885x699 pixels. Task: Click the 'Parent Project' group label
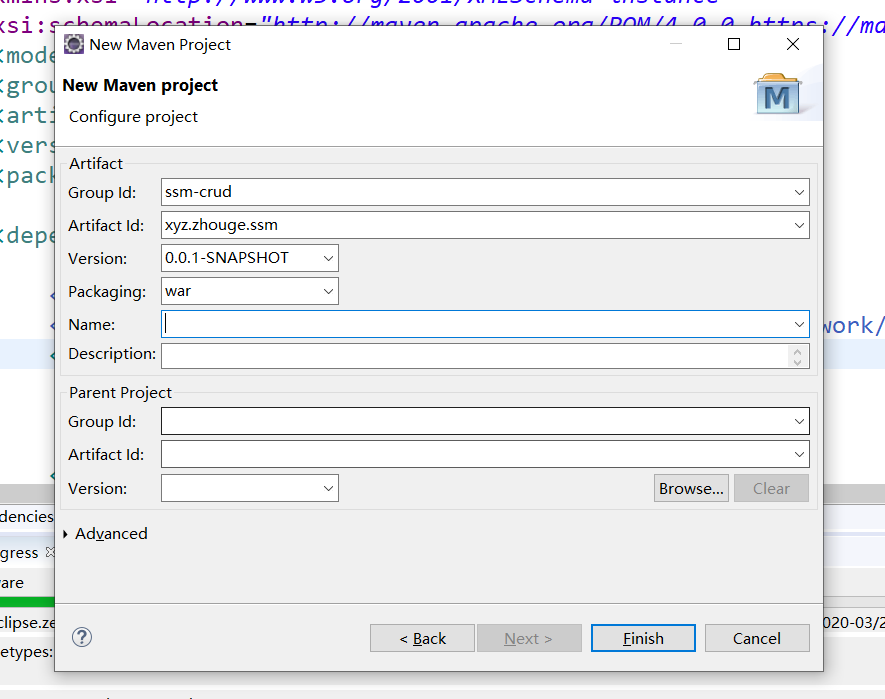coord(120,392)
